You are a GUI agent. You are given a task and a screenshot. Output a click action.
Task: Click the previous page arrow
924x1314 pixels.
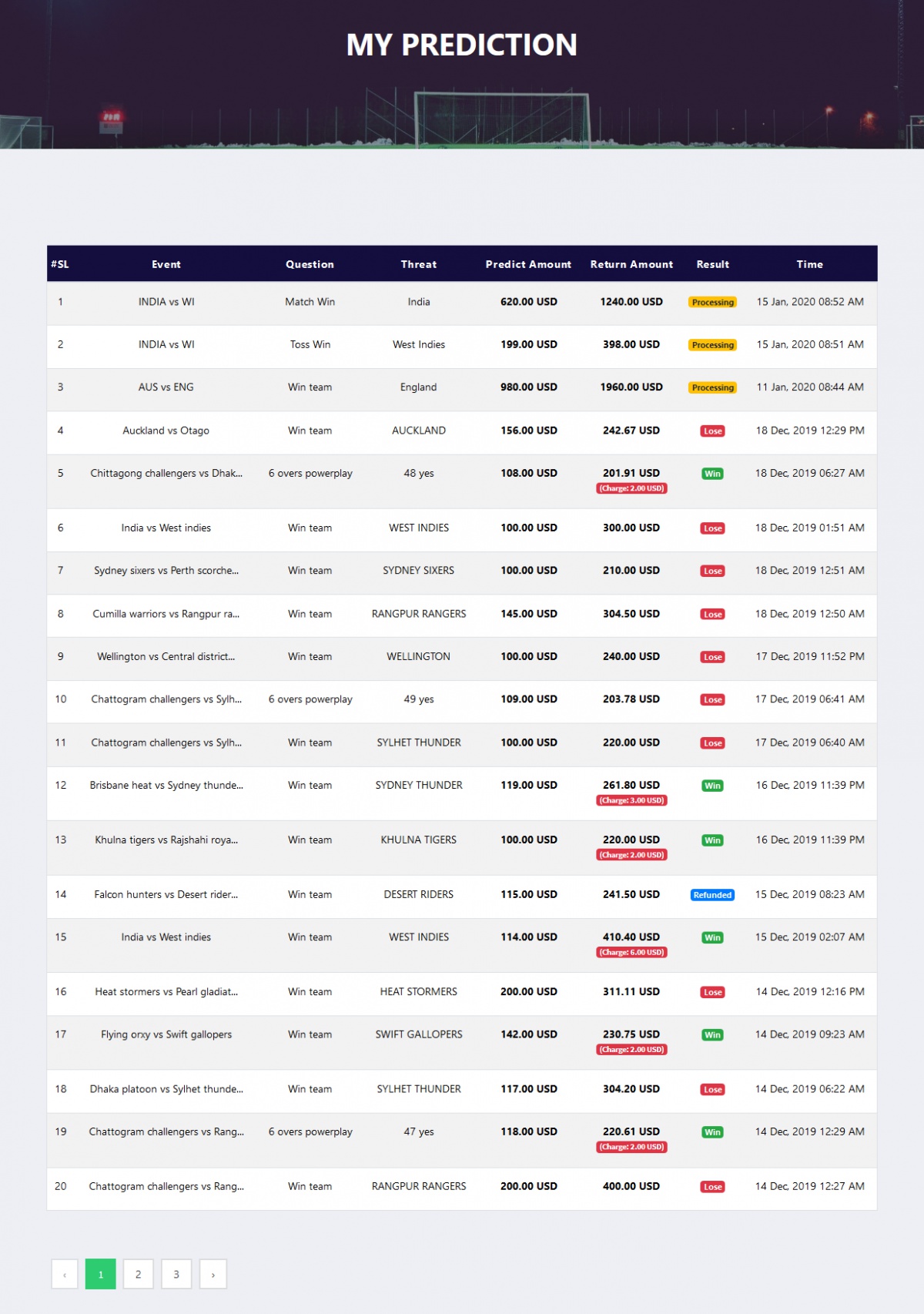[65, 1274]
